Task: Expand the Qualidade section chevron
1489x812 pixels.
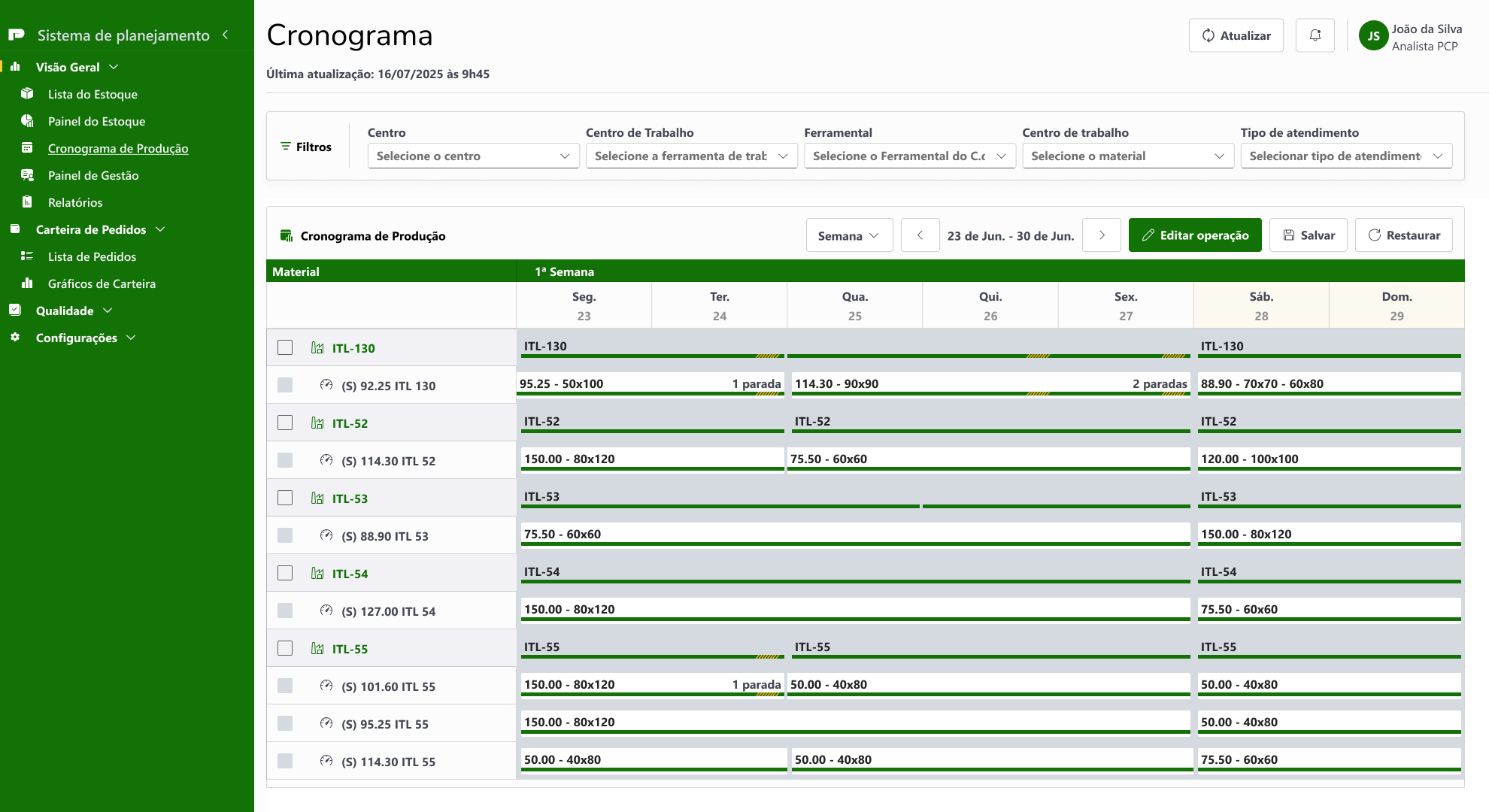Action: point(108,311)
